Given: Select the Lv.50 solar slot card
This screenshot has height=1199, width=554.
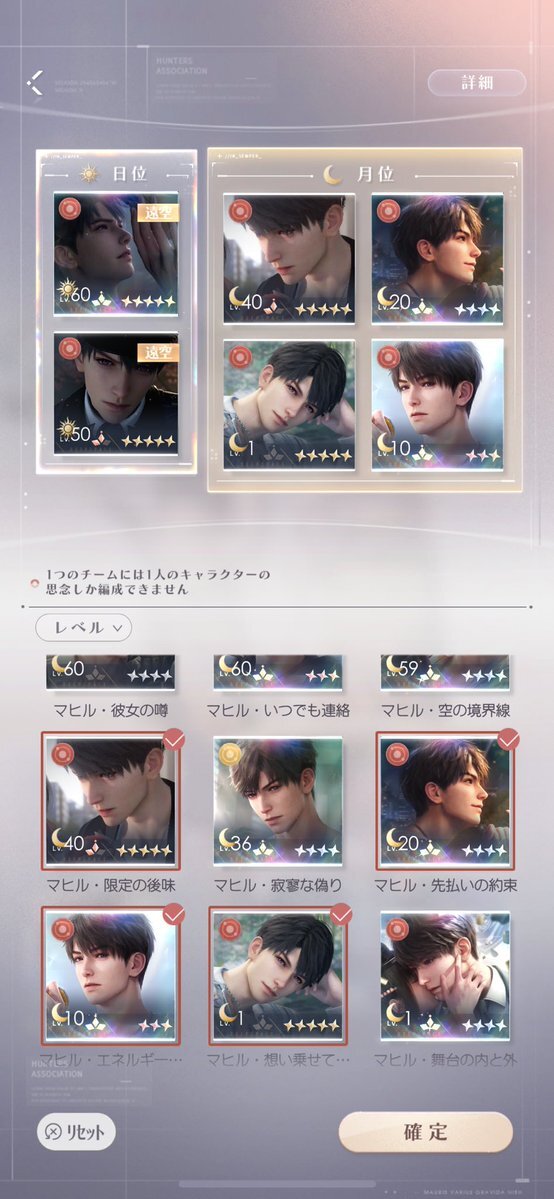Looking at the screenshot, I should pyautogui.click(x=116, y=394).
